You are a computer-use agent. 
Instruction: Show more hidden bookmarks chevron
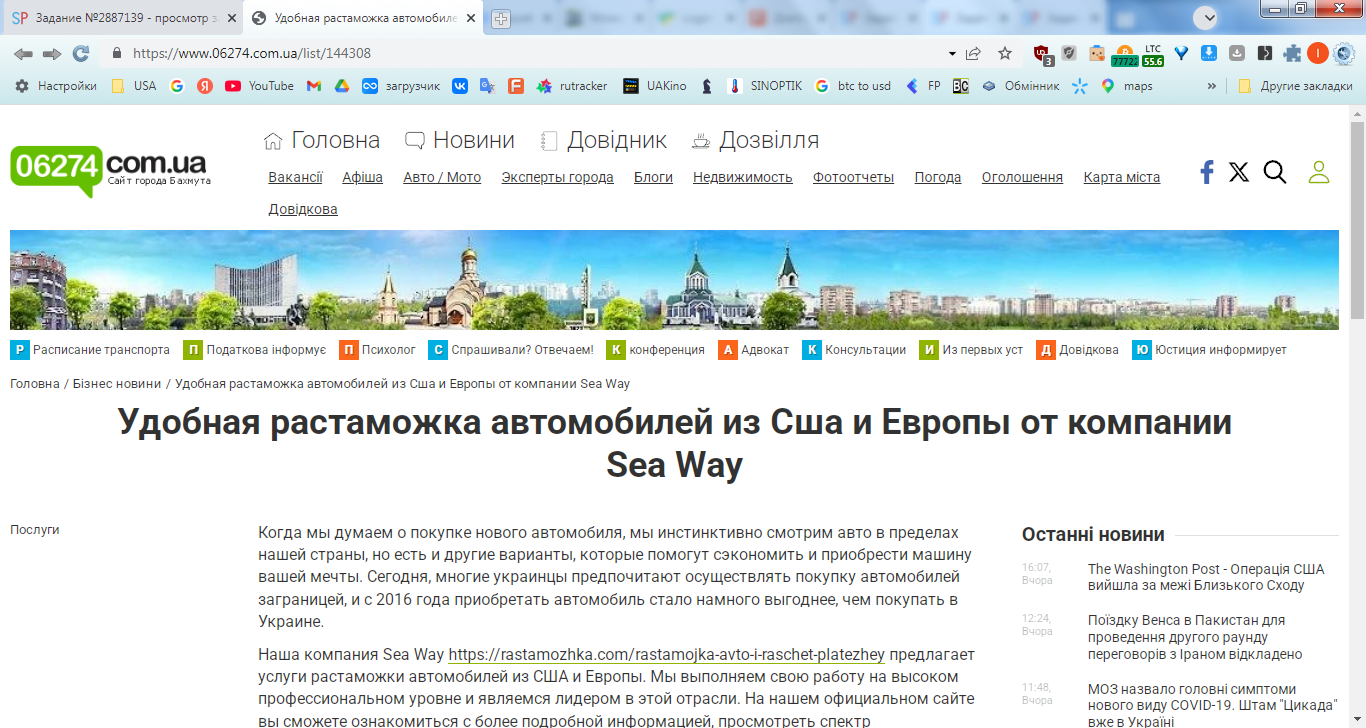click(x=1212, y=86)
